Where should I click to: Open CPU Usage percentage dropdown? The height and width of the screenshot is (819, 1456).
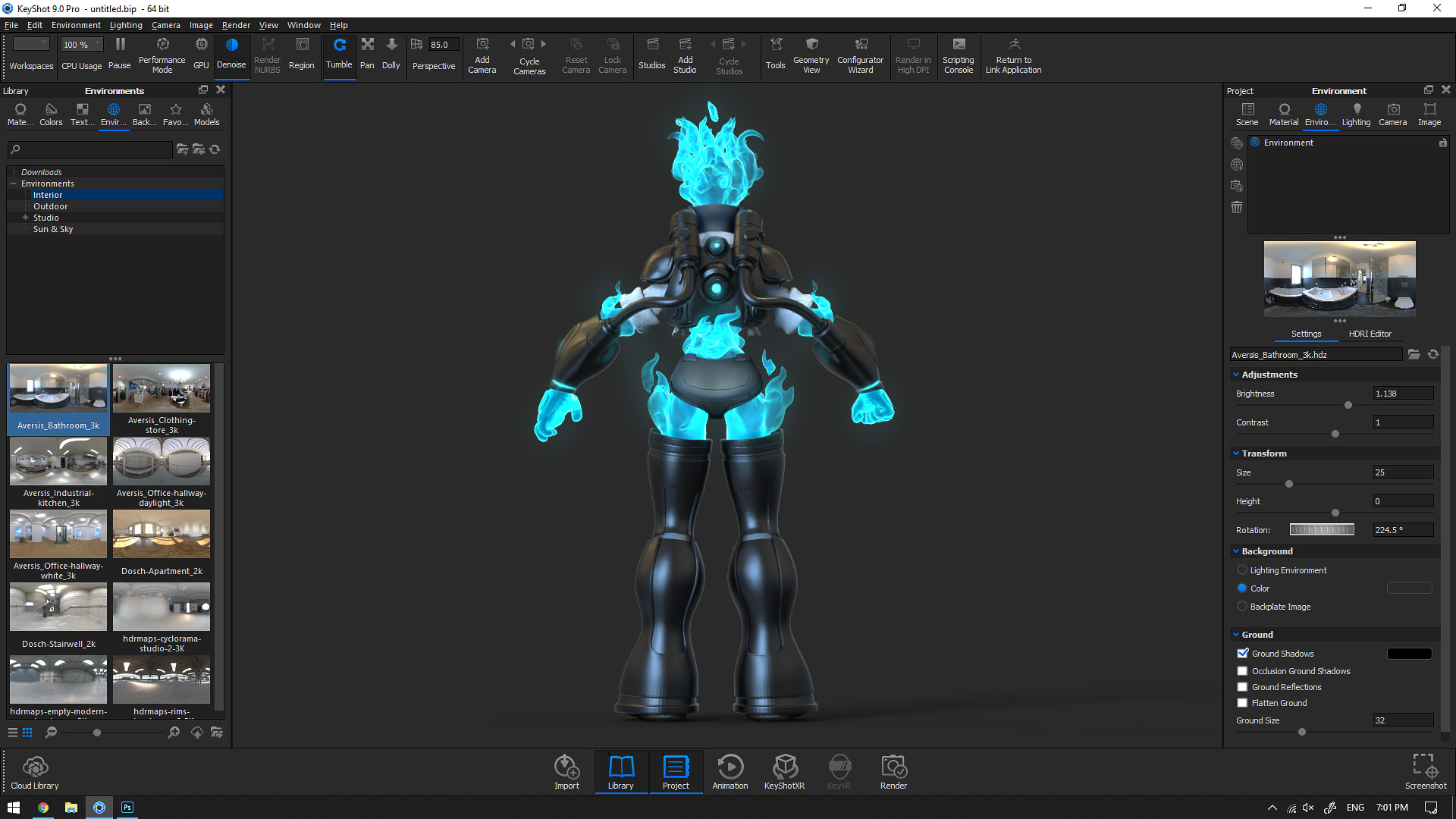point(82,45)
